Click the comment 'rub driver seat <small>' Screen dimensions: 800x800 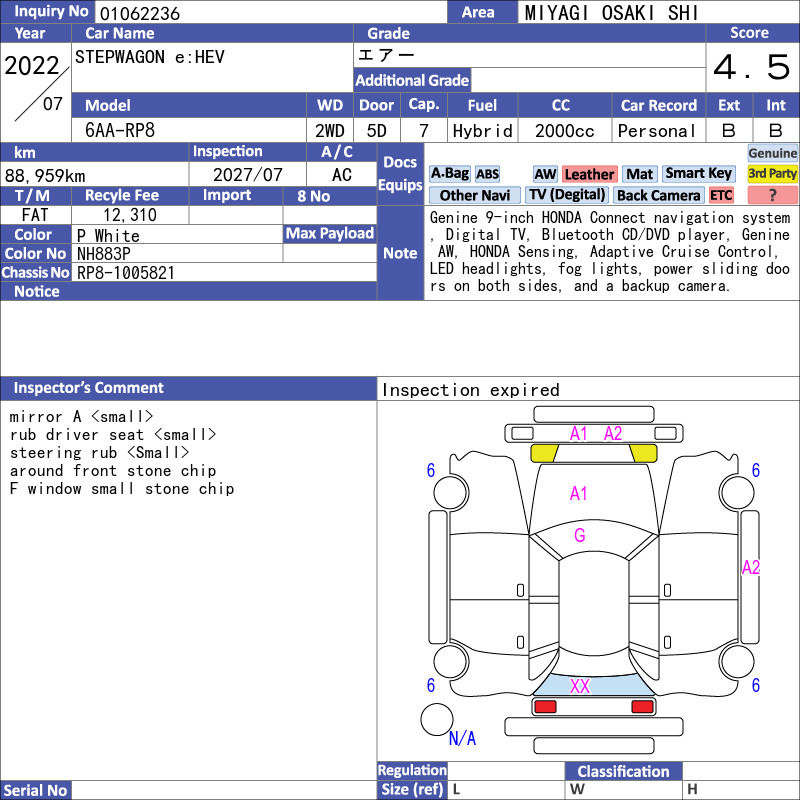[113, 435]
